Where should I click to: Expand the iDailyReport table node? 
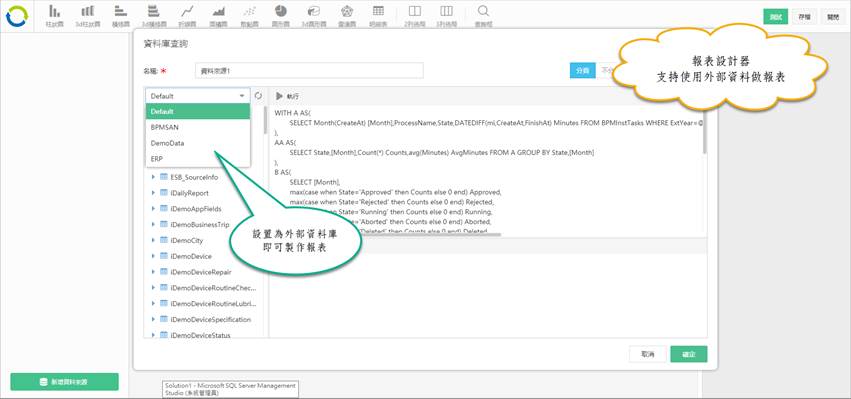click(x=154, y=193)
